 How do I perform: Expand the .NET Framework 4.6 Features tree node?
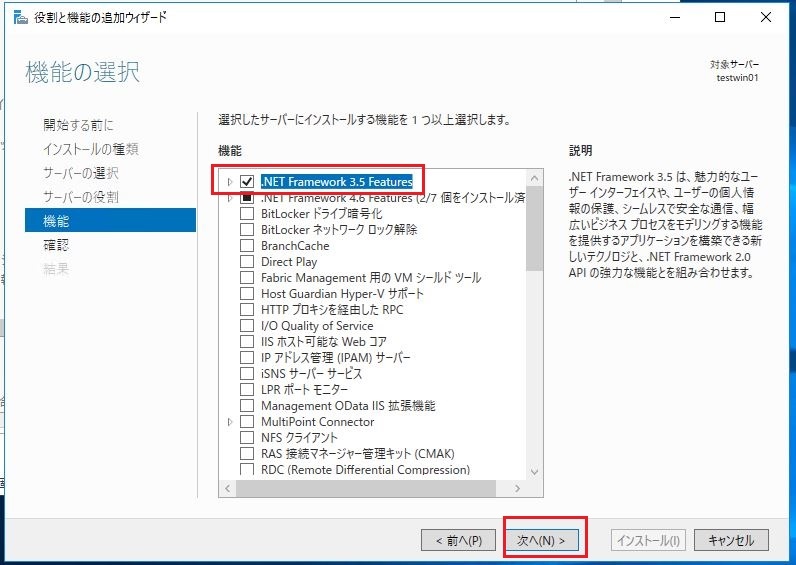coord(229,197)
